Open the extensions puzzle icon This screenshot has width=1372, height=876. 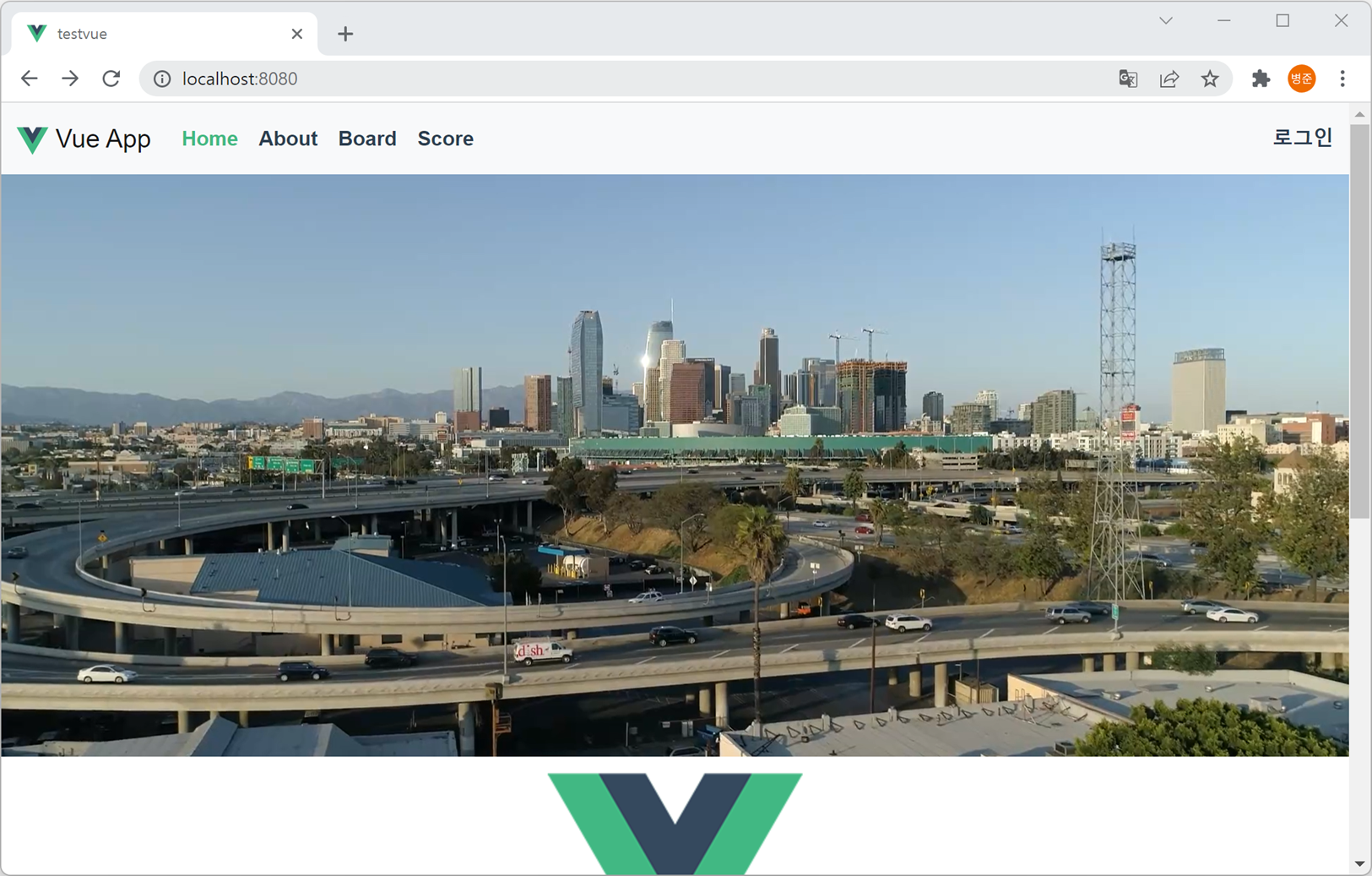(x=1261, y=79)
